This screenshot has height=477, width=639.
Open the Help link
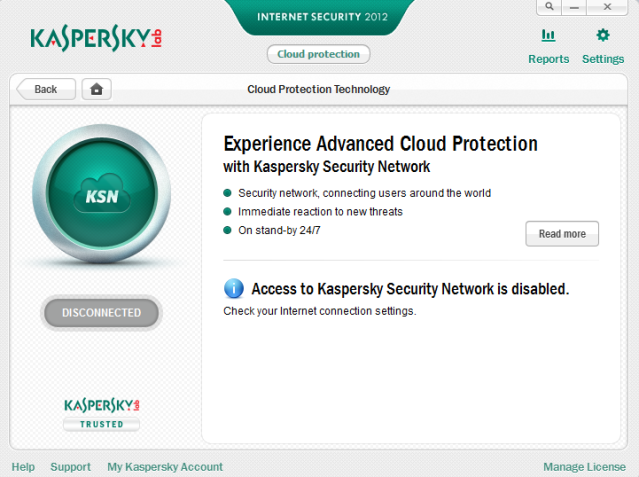(23, 467)
